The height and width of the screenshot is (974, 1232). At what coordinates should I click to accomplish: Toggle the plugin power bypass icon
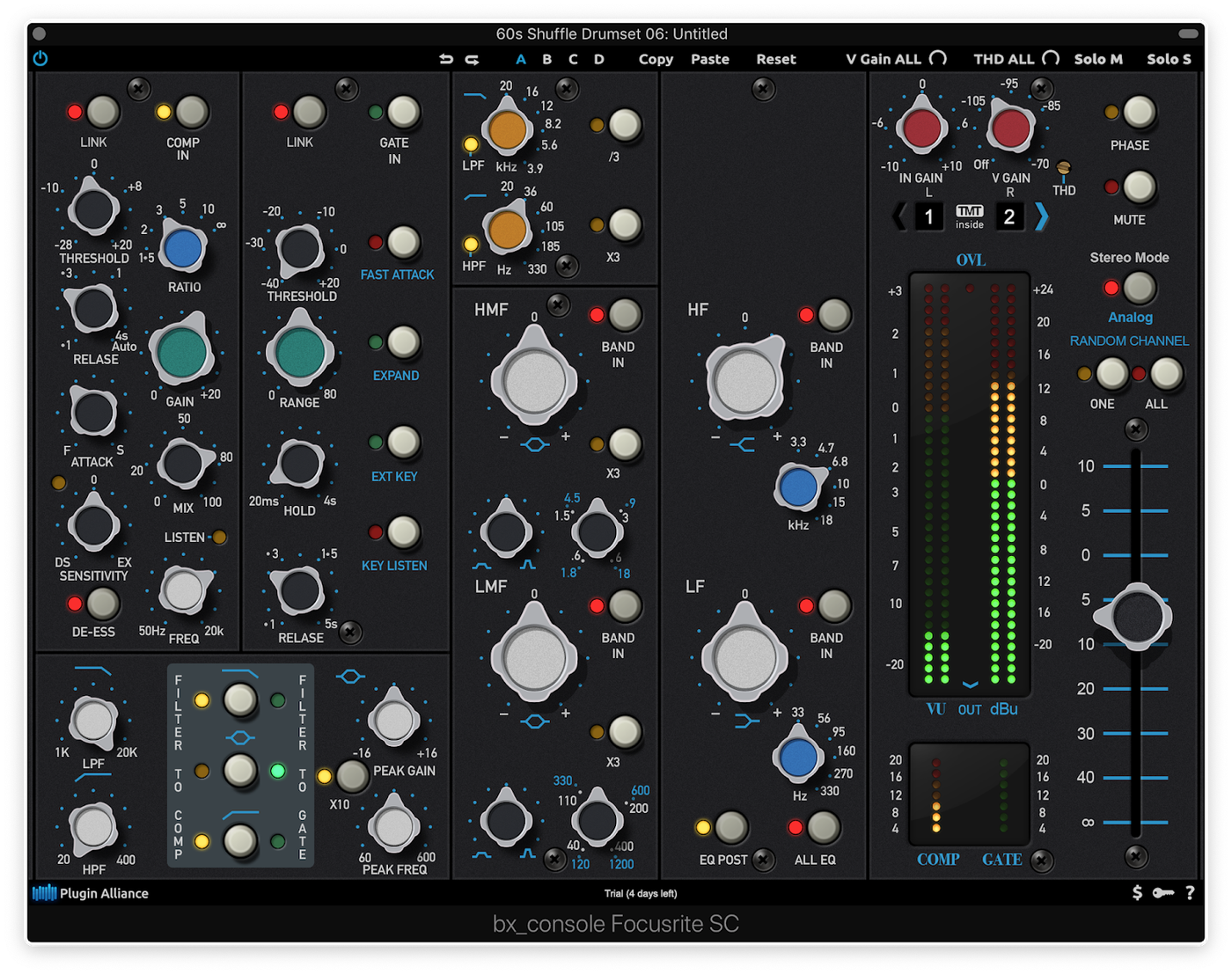click(40, 59)
